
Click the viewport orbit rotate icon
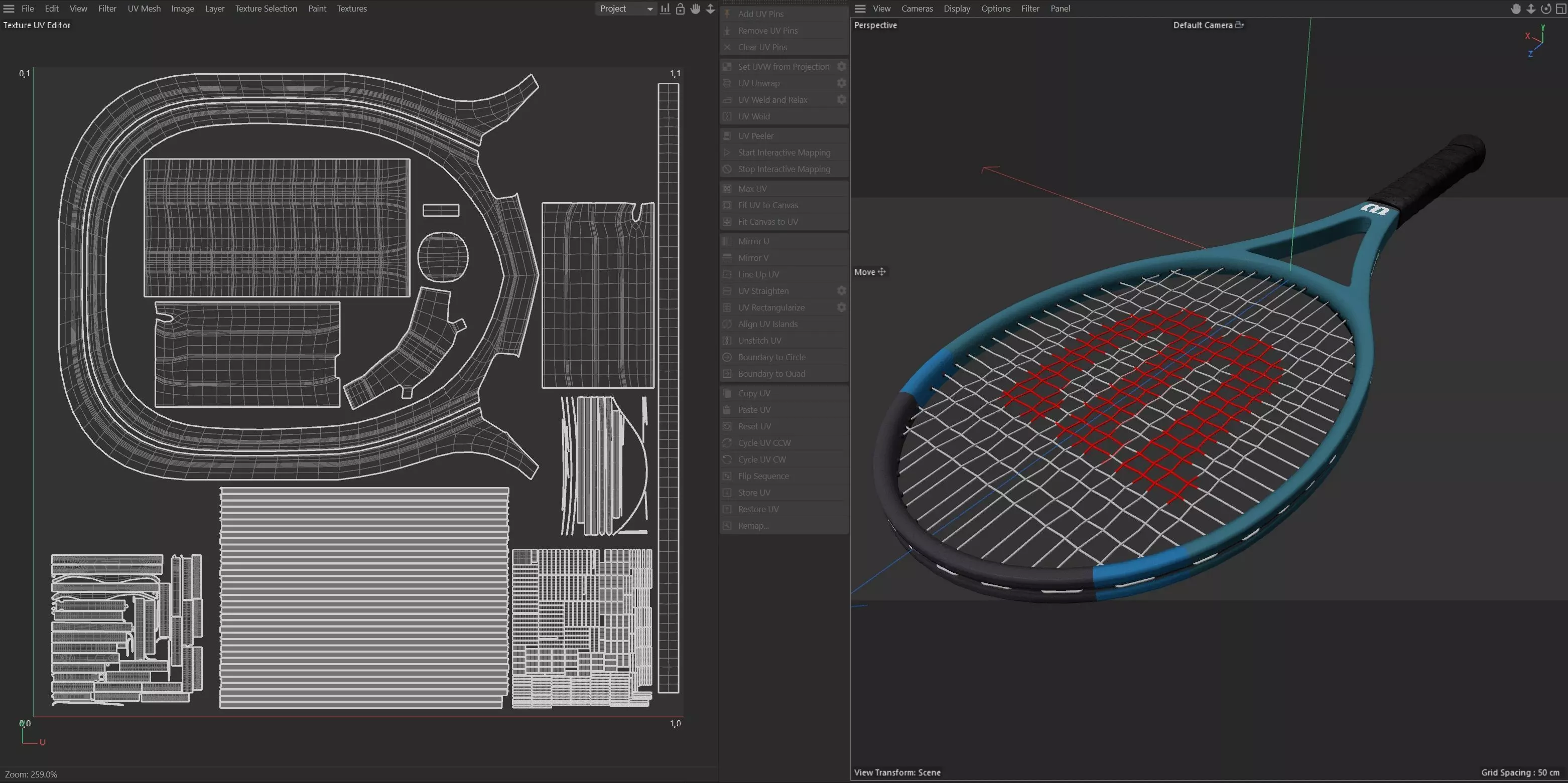pyautogui.click(x=1546, y=9)
